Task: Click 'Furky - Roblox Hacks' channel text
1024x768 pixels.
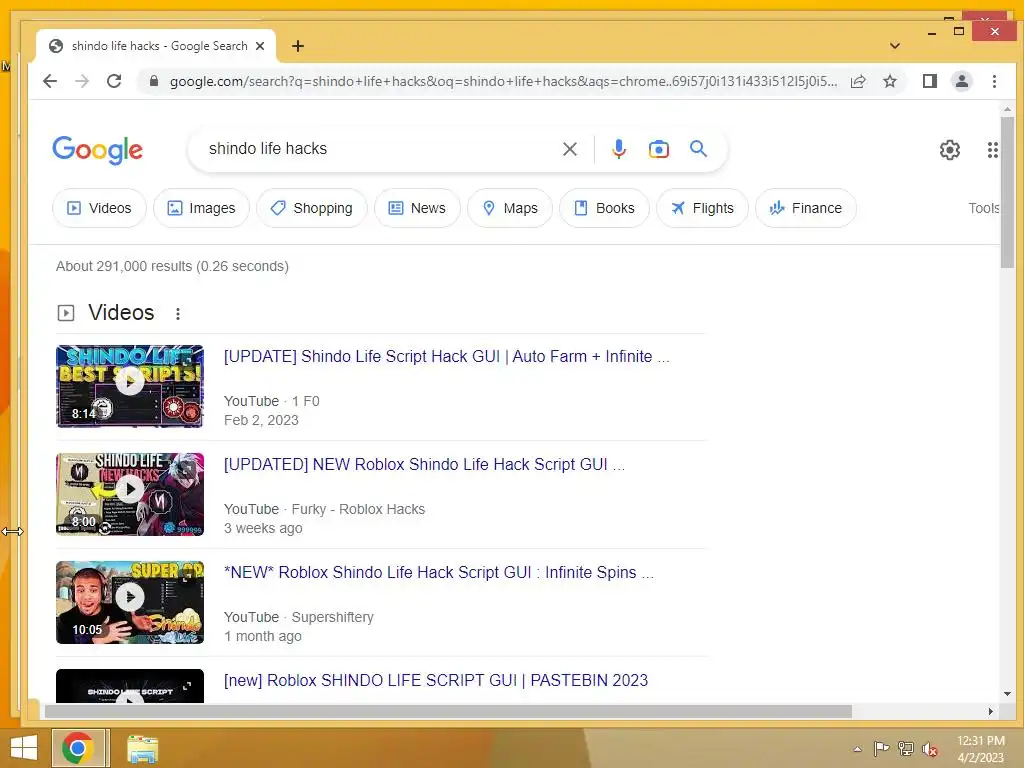Action: [358, 509]
